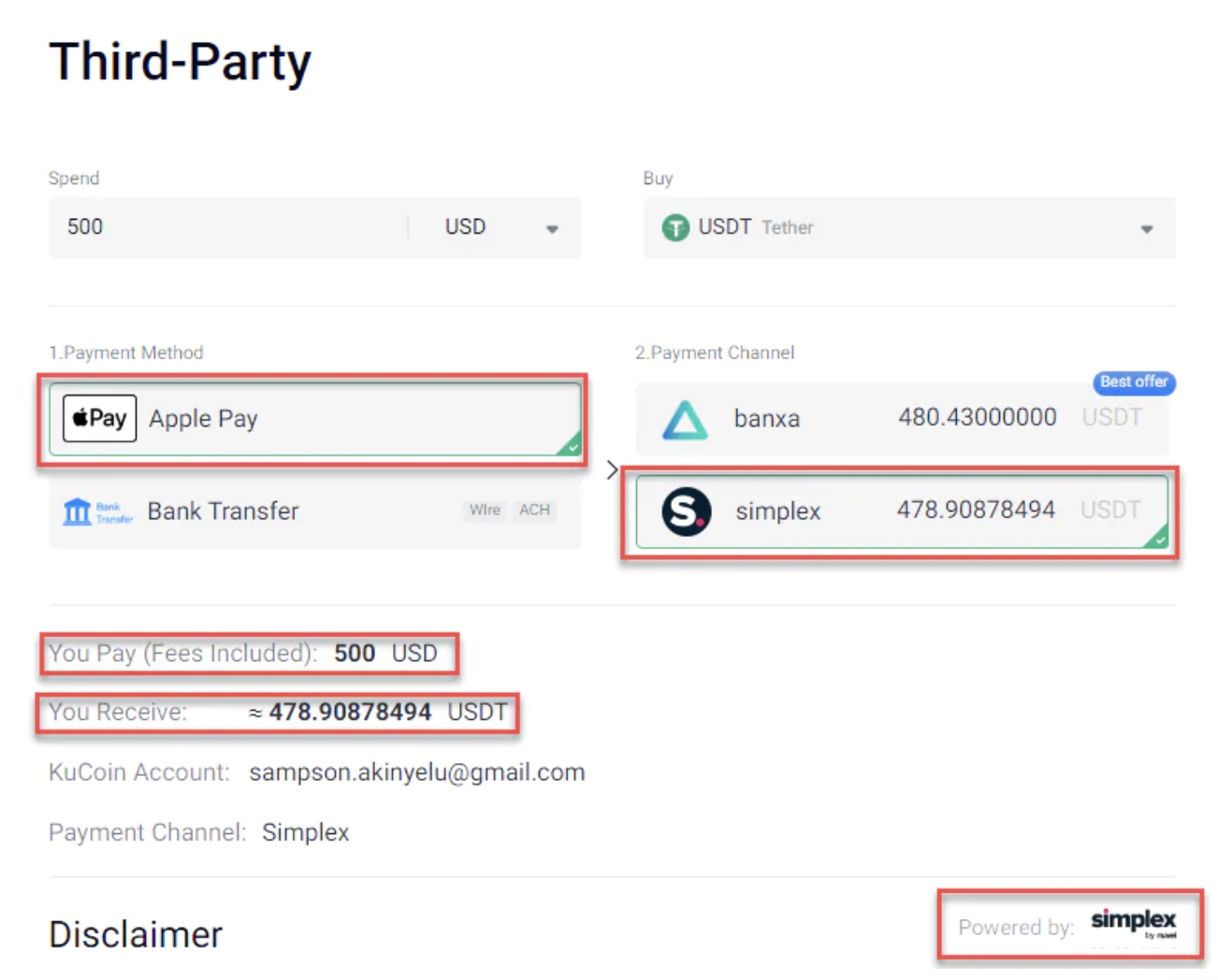Click the Best offer badge
Screen dimensions: 1218x980
[x=1134, y=382]
